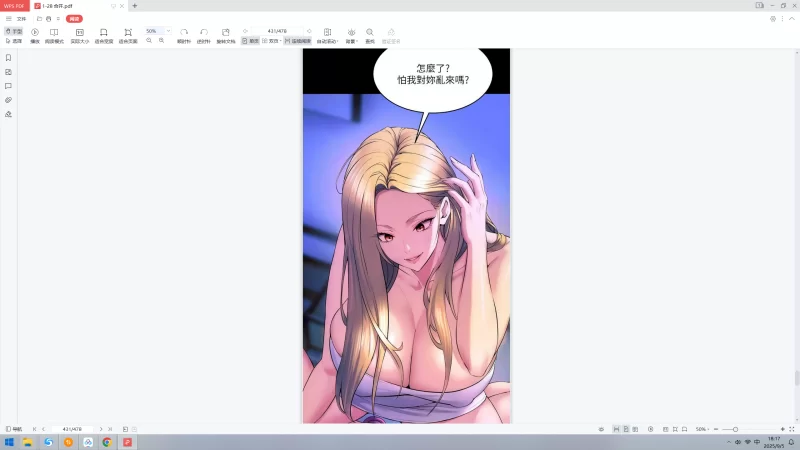Click actual size icon in status bar
The height and width of the screenshot is (450, 800).
(x=665, y=429)
